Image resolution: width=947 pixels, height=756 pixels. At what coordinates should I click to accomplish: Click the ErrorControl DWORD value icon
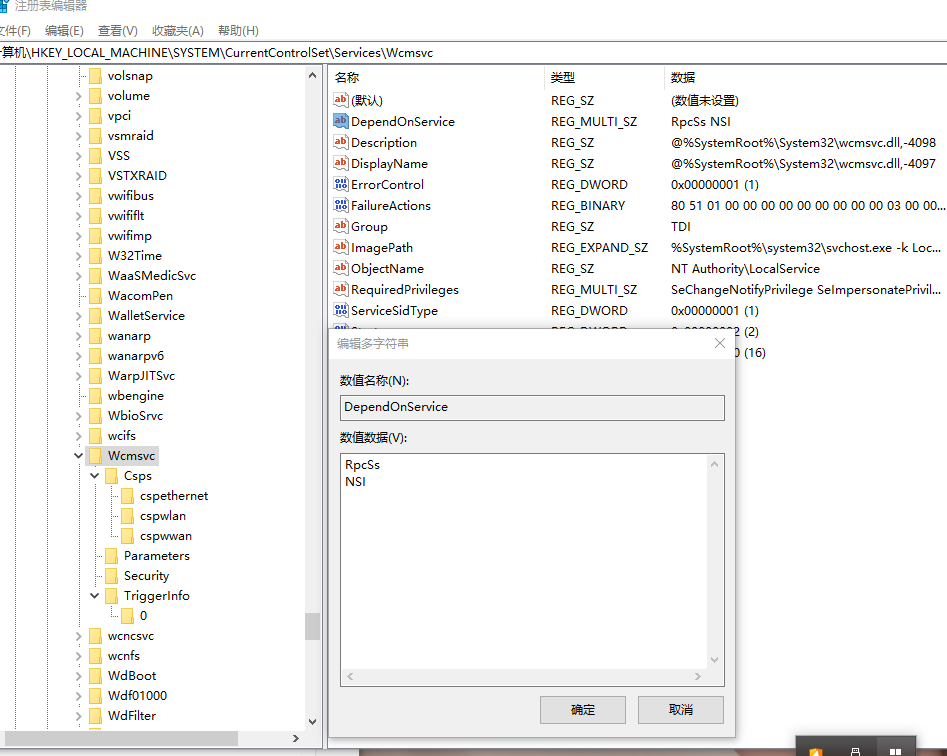(x=341, y=184)
